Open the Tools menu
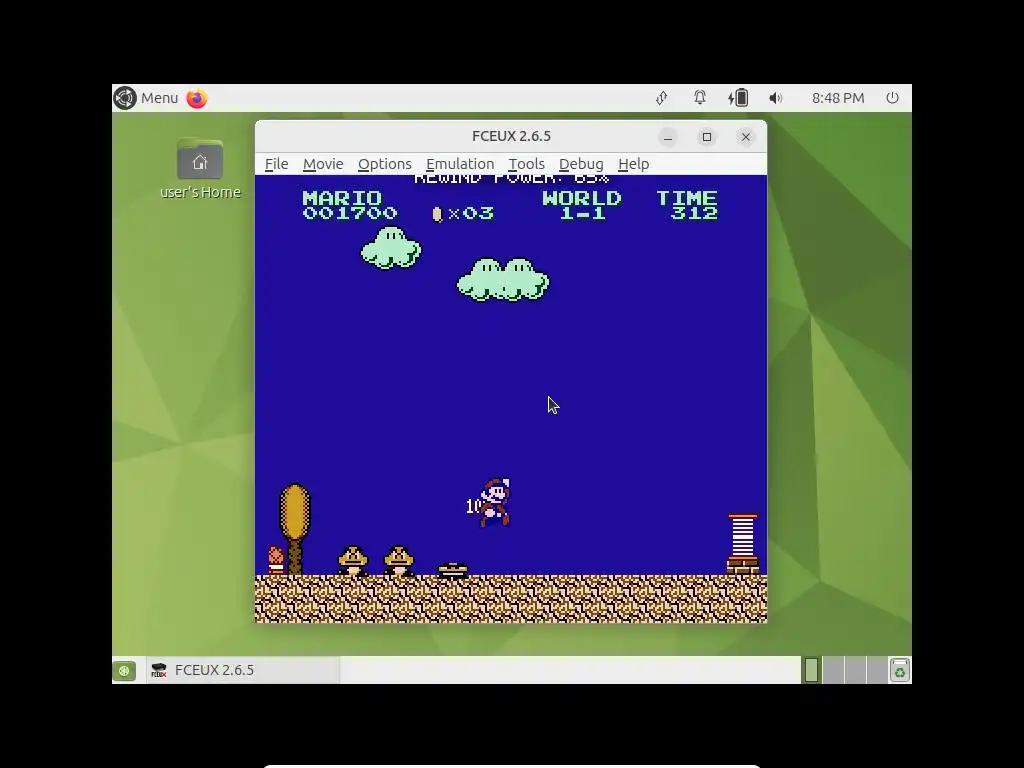Viewport: 1024px width, 768px height. pyautogui.click(x=526, y=164)
